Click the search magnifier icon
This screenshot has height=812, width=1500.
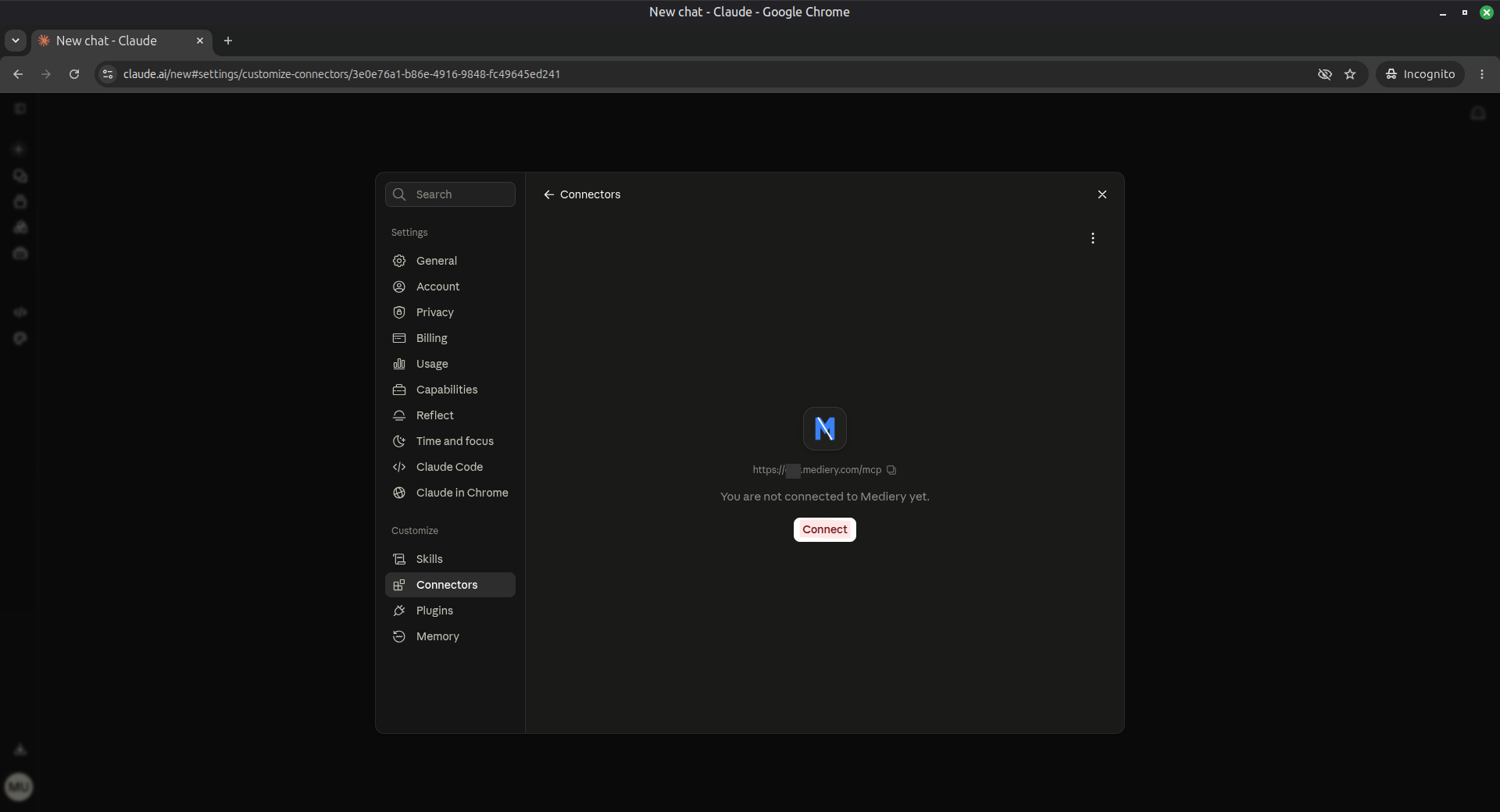tap(399, 194)
